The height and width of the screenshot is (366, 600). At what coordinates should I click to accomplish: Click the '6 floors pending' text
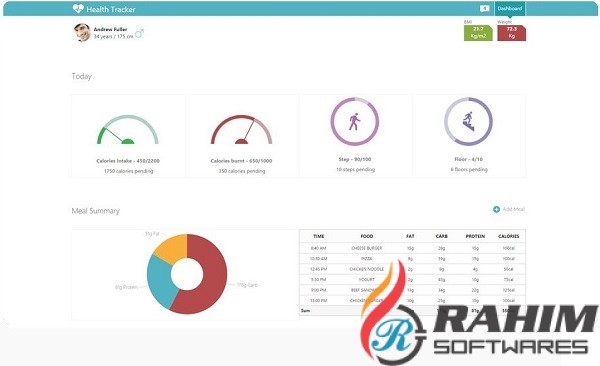click(x=469, y=170)
